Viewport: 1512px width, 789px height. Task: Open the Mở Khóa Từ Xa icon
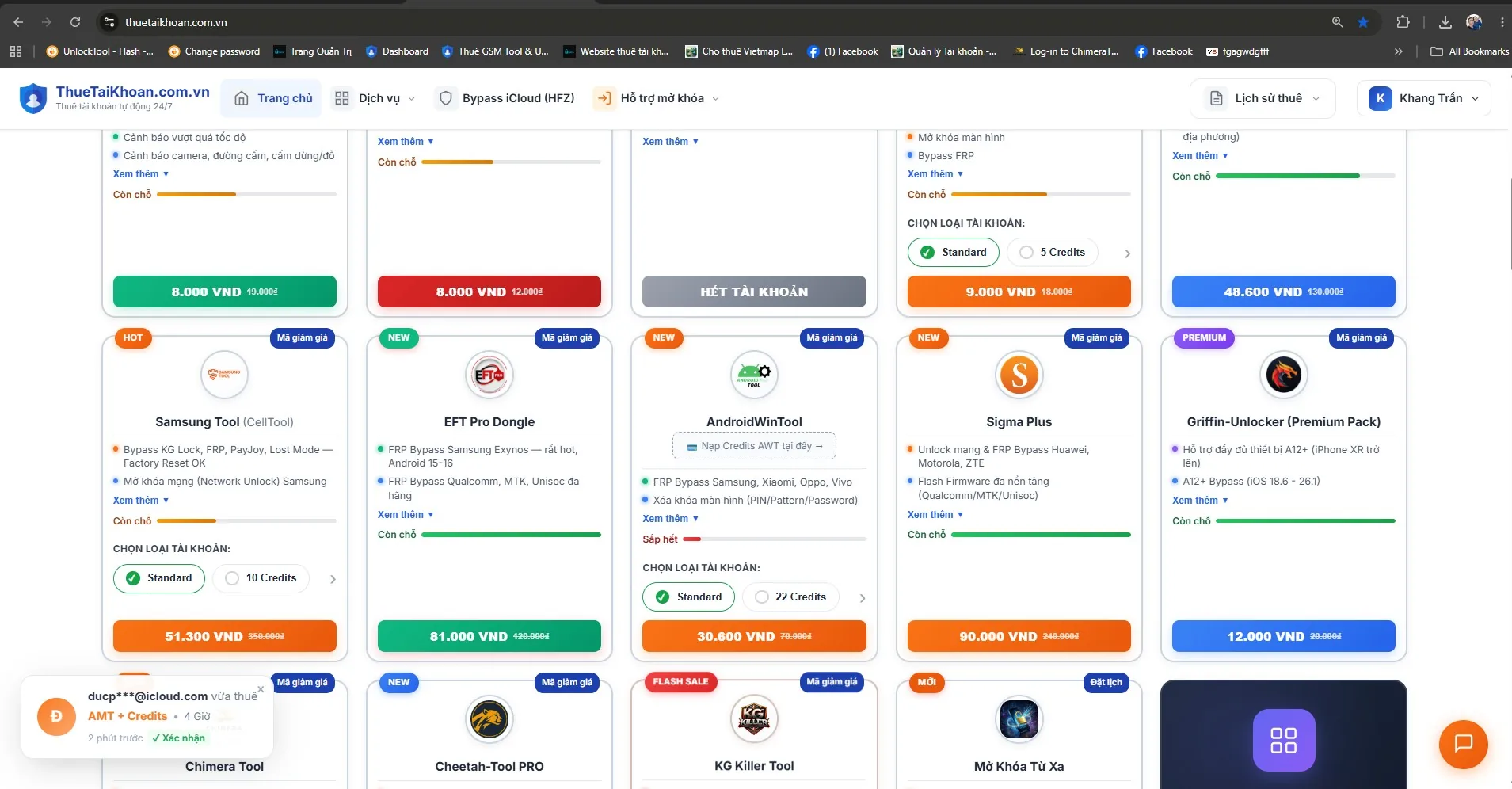[x=1019, y=719]
